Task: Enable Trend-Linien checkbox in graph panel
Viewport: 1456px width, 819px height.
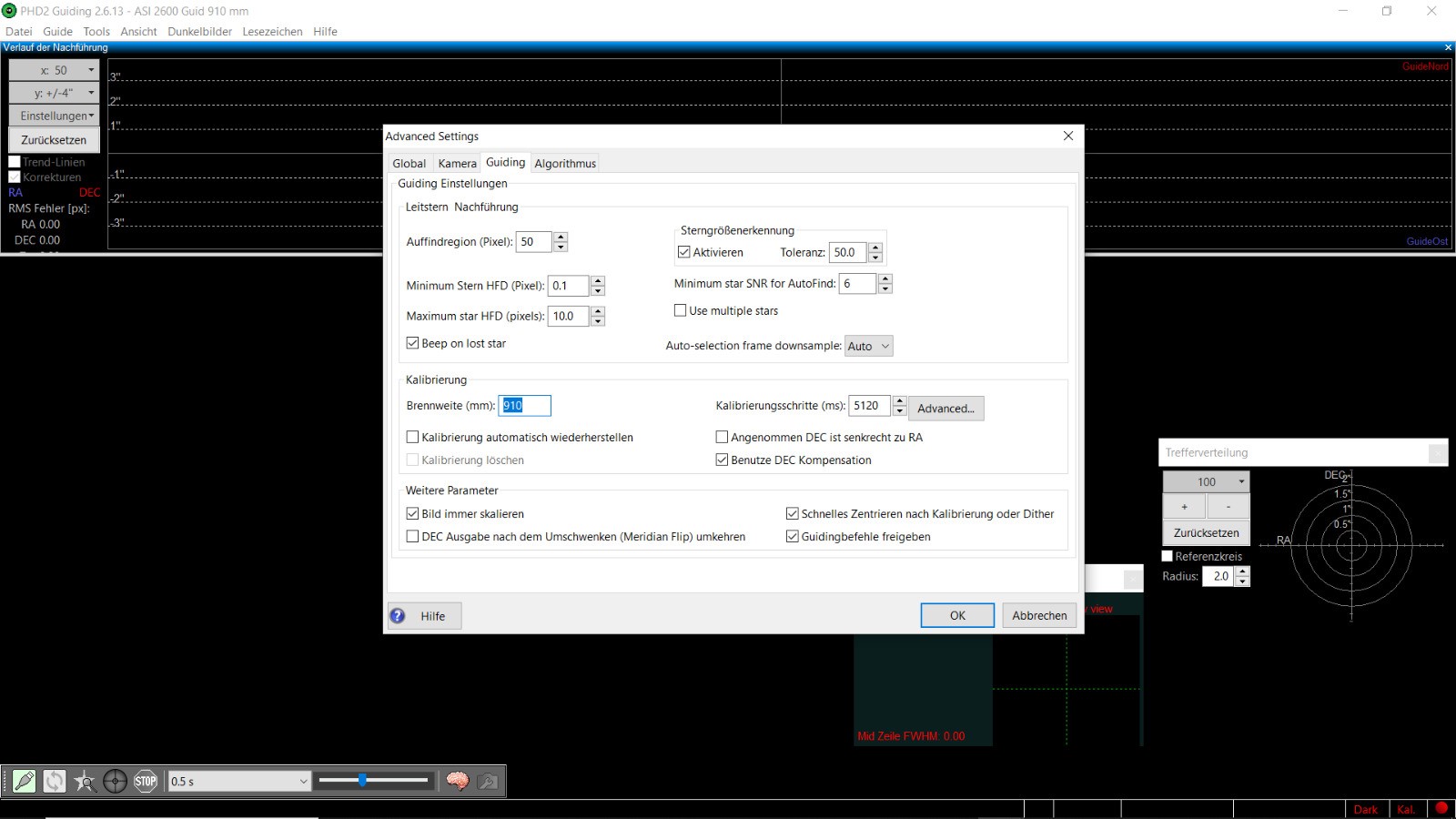Action: click(x=15, y=162)
